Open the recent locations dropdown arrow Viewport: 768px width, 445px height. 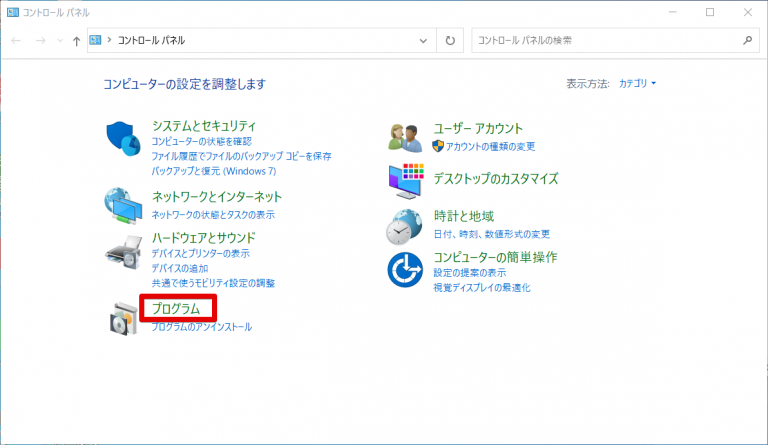[x=60, y=41]
